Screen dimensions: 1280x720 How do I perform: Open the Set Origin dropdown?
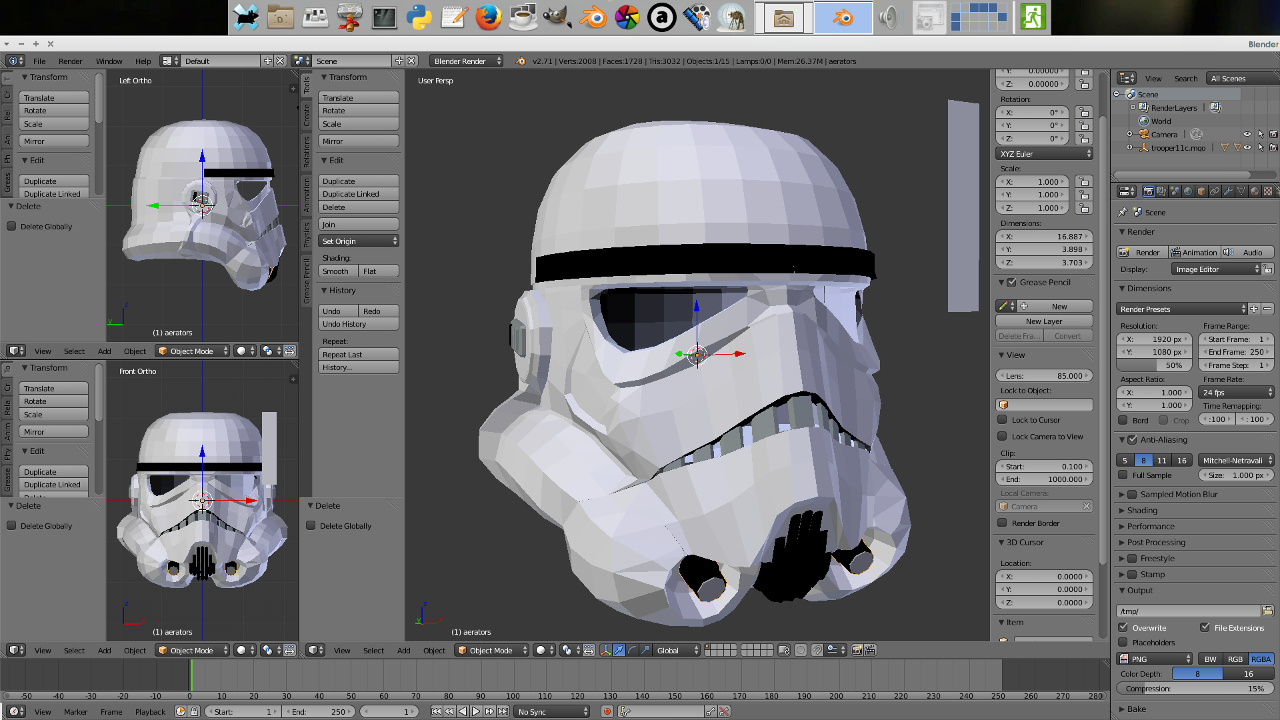(359, 241)
